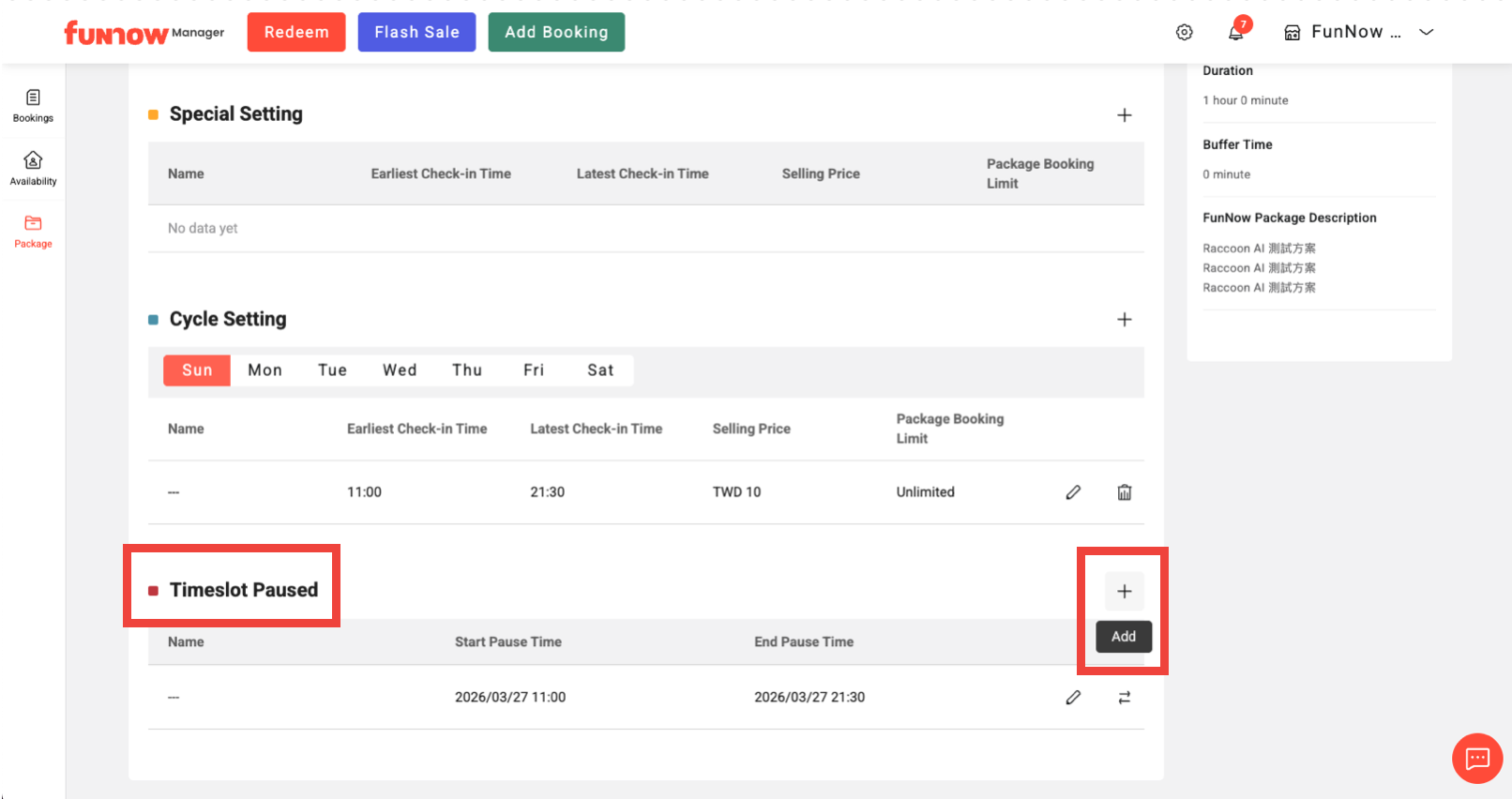Edit the 11:00 cycle setting row
This screenshot has width=1512, height=799.
click(x=1073, y=492)
